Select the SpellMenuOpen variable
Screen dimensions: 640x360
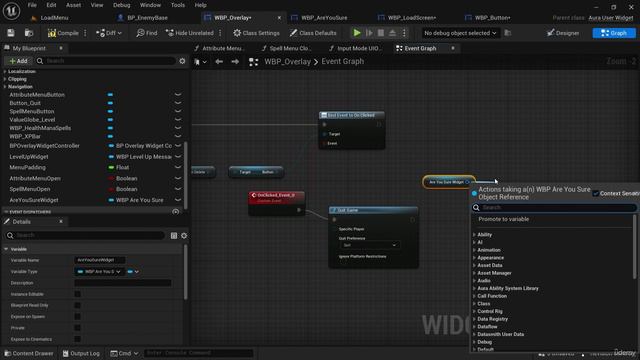pyautogui.click(x=30, y=189)
